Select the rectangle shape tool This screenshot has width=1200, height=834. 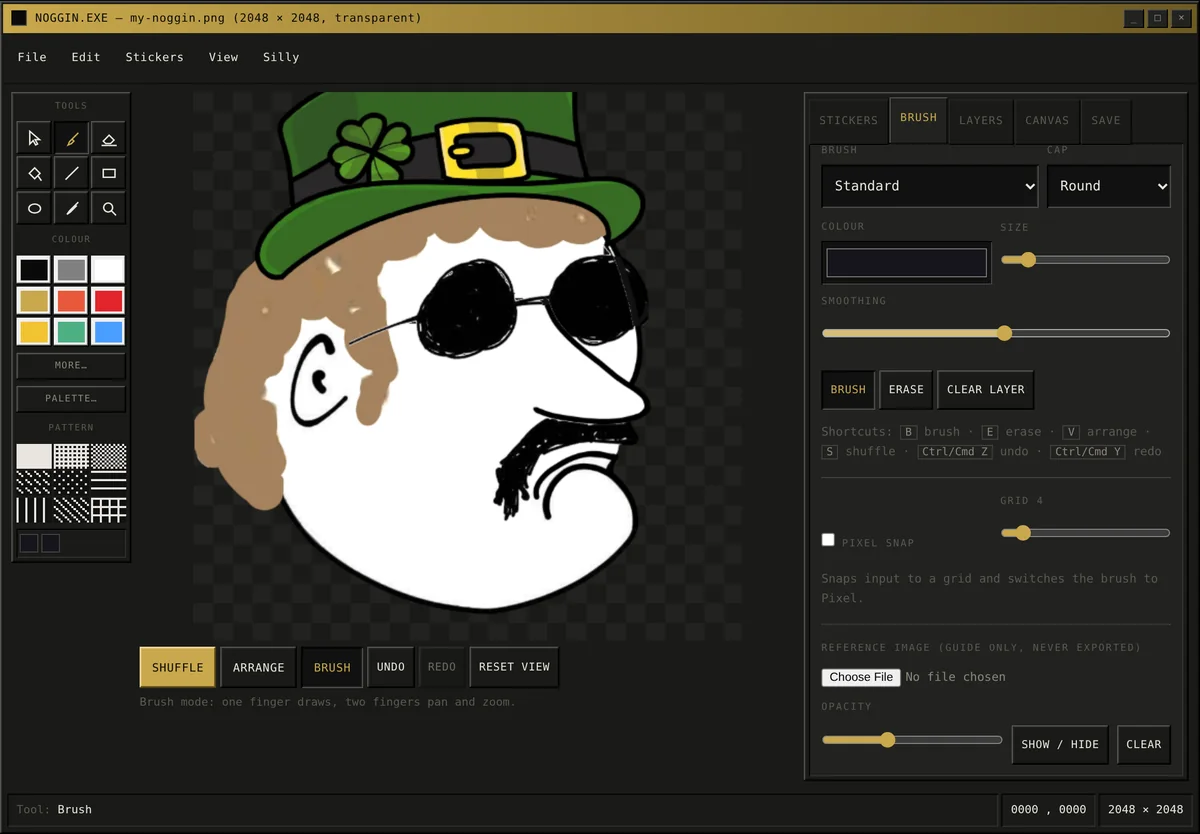[x=109, y=173]
